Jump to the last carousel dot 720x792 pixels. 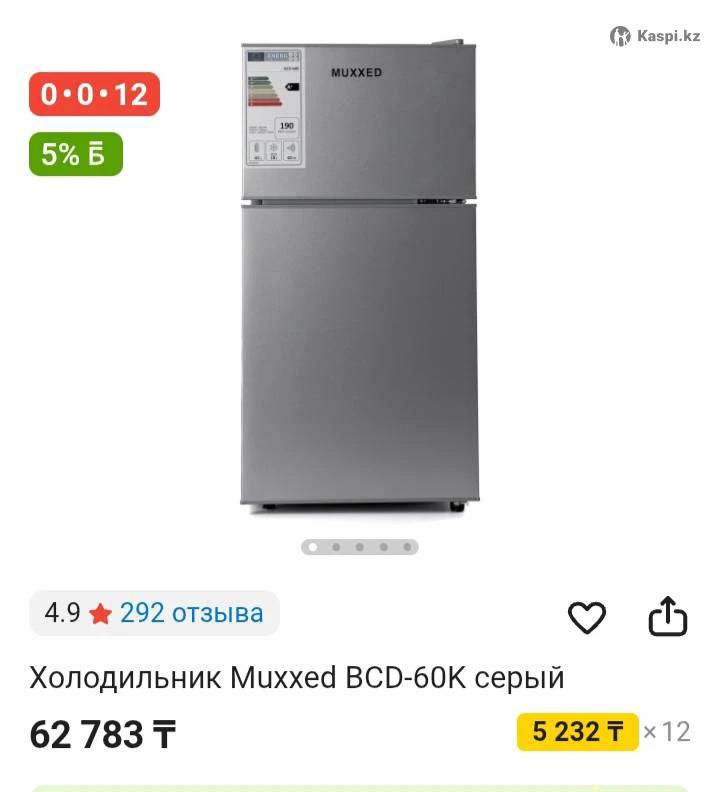tap(407, 547)
